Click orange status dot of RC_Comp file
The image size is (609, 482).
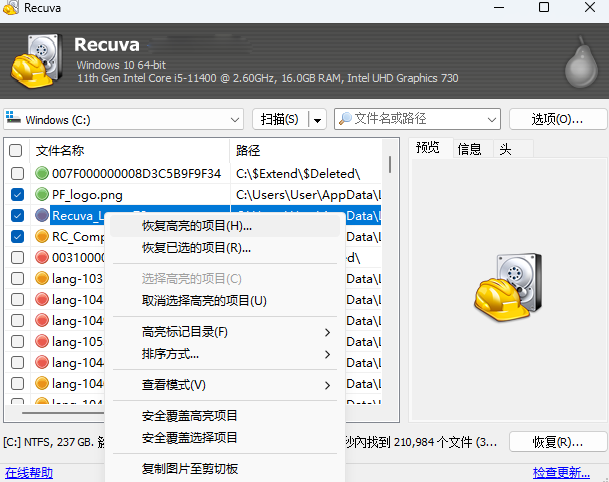tap(42, 237)
